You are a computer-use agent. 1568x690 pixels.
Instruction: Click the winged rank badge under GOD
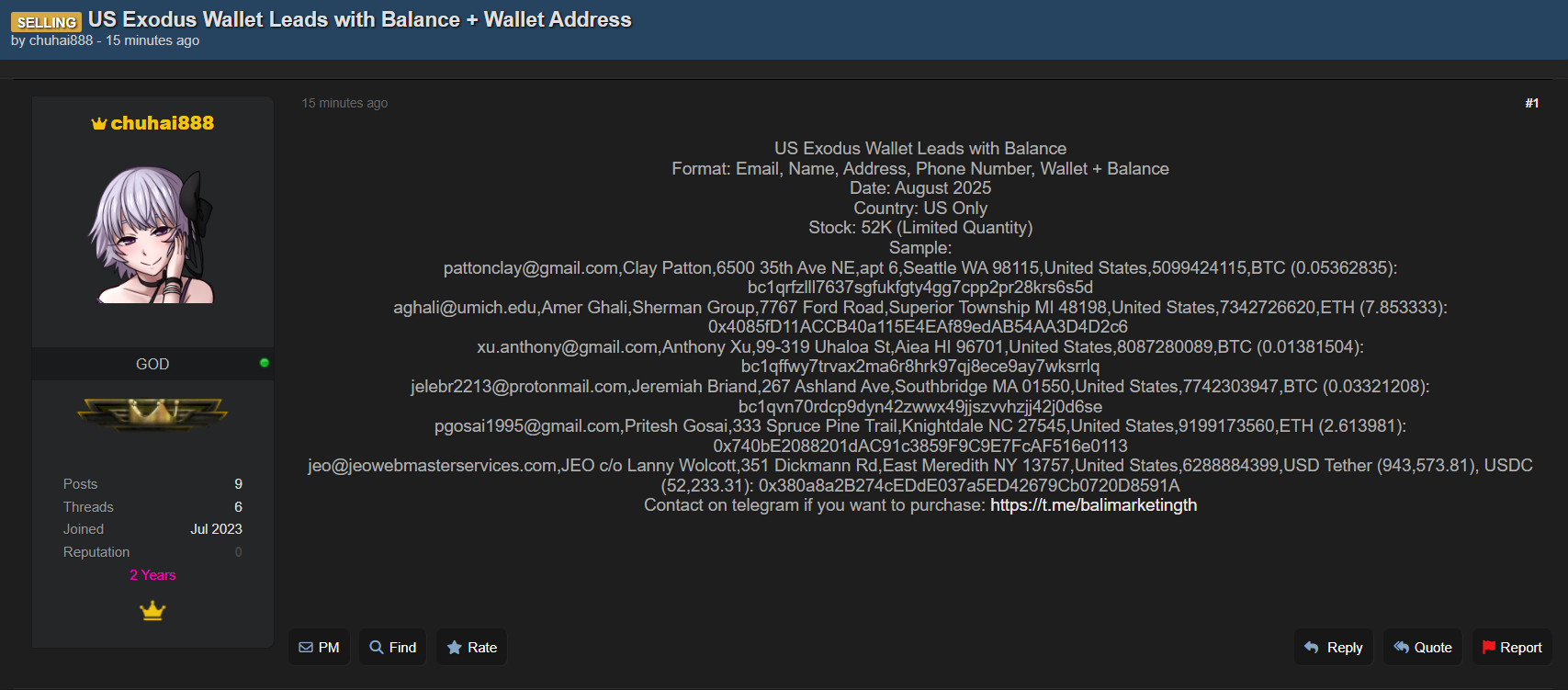(152, 413)
